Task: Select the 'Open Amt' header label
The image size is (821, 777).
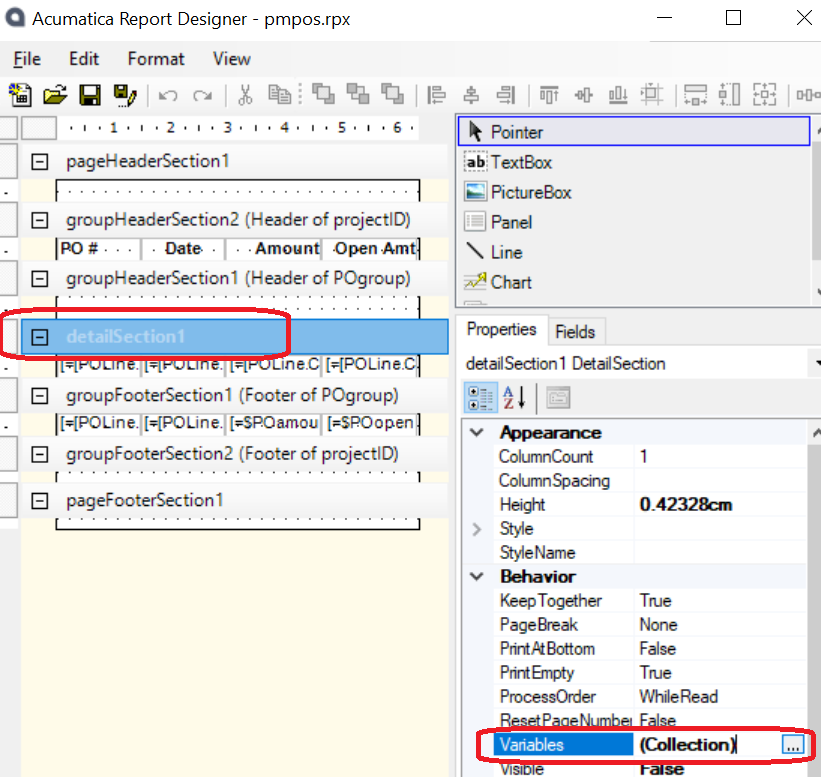Action: 371,248
